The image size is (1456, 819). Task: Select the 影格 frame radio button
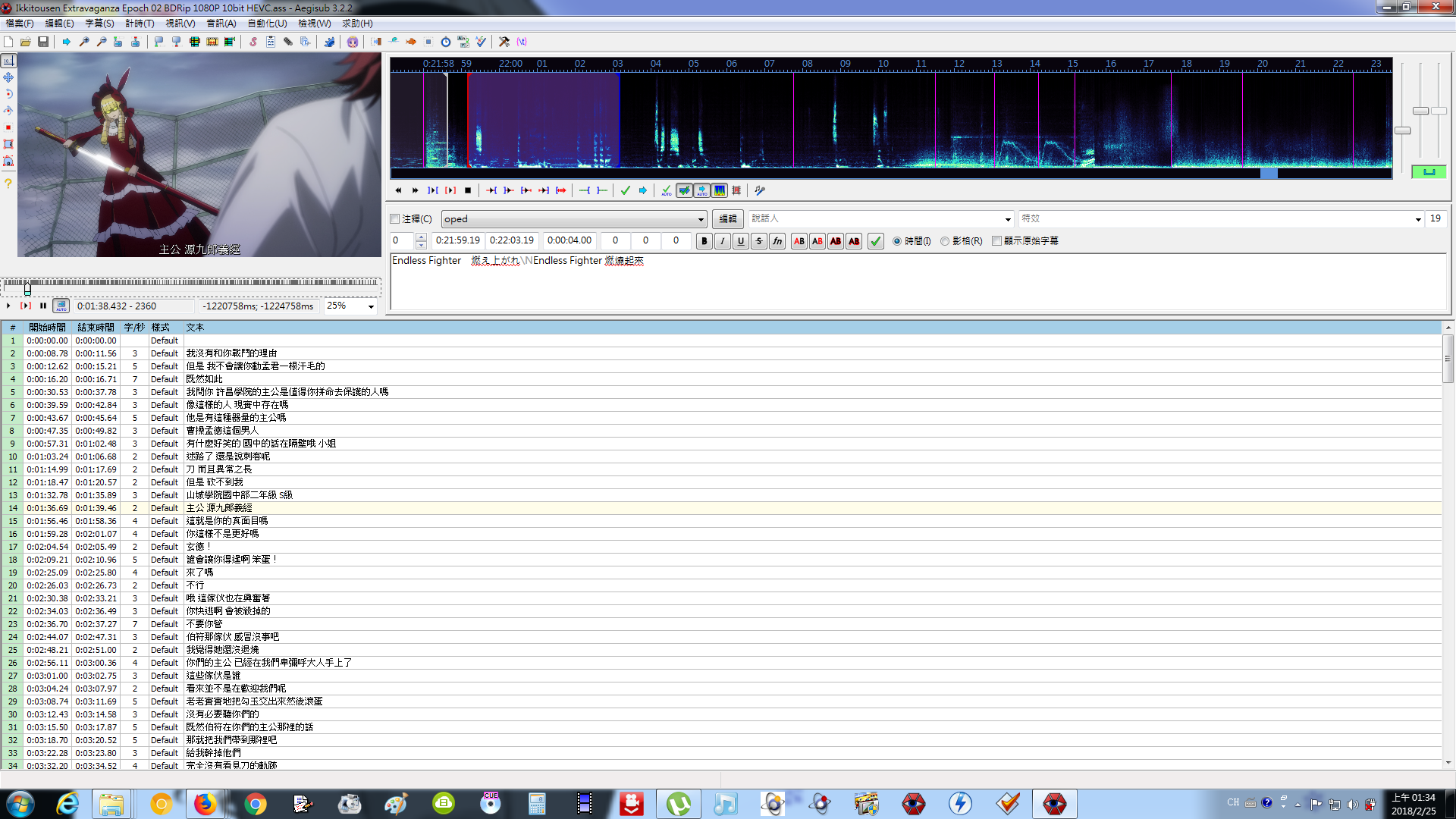(945, 241)
